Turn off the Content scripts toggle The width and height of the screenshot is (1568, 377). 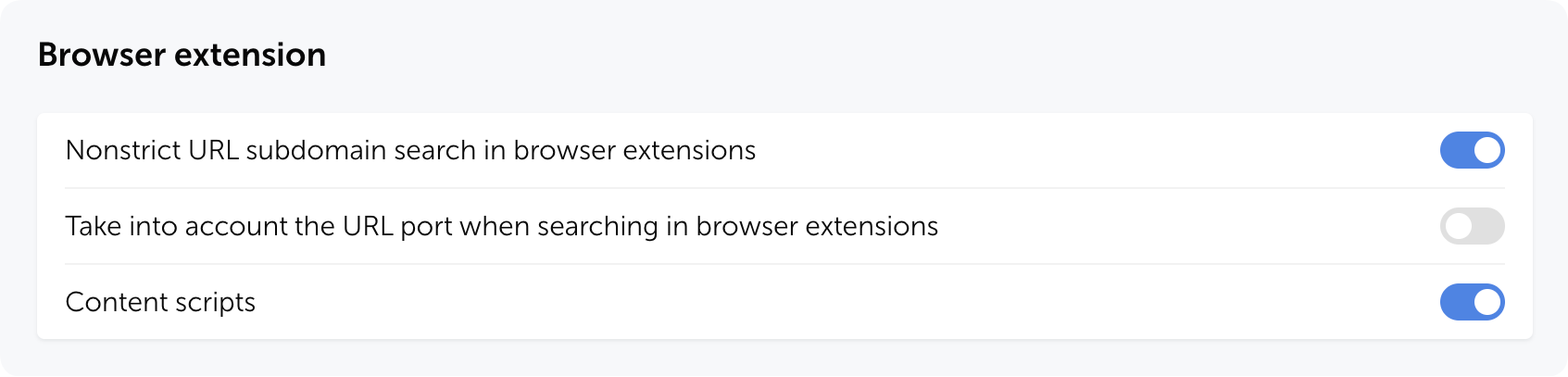(x=1472, y=302)
